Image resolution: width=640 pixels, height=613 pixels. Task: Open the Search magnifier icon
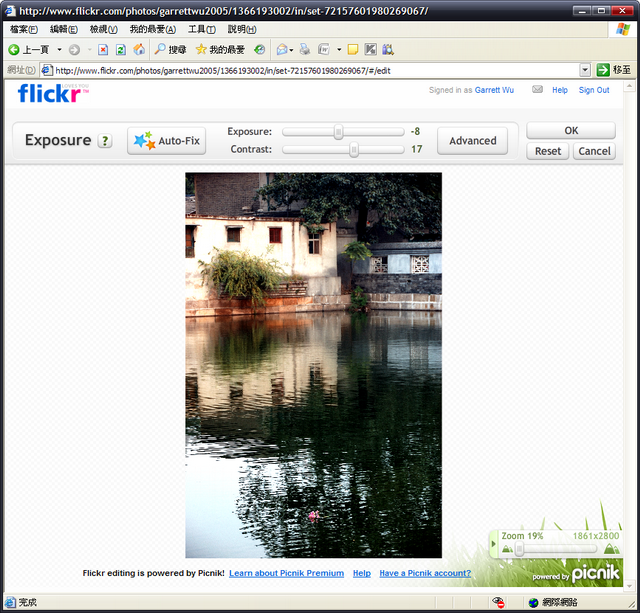coord(160,49)
